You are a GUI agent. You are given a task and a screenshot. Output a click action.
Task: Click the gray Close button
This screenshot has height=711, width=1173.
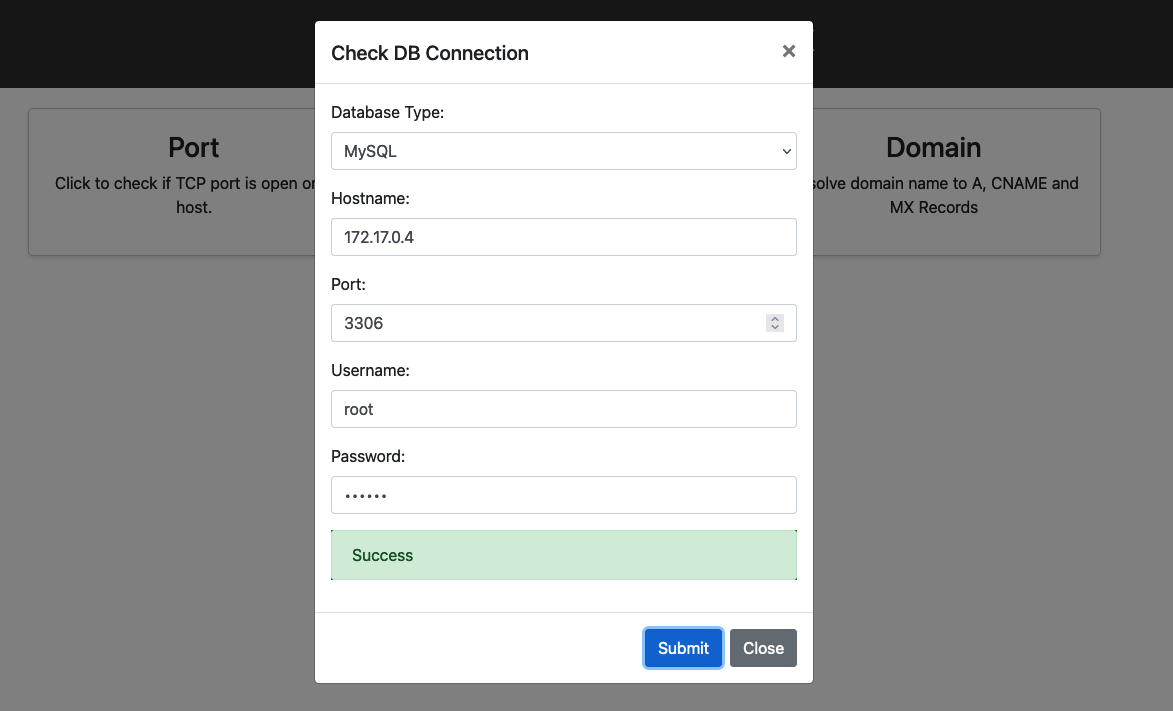pyautogui.click(x=763, y=648)
